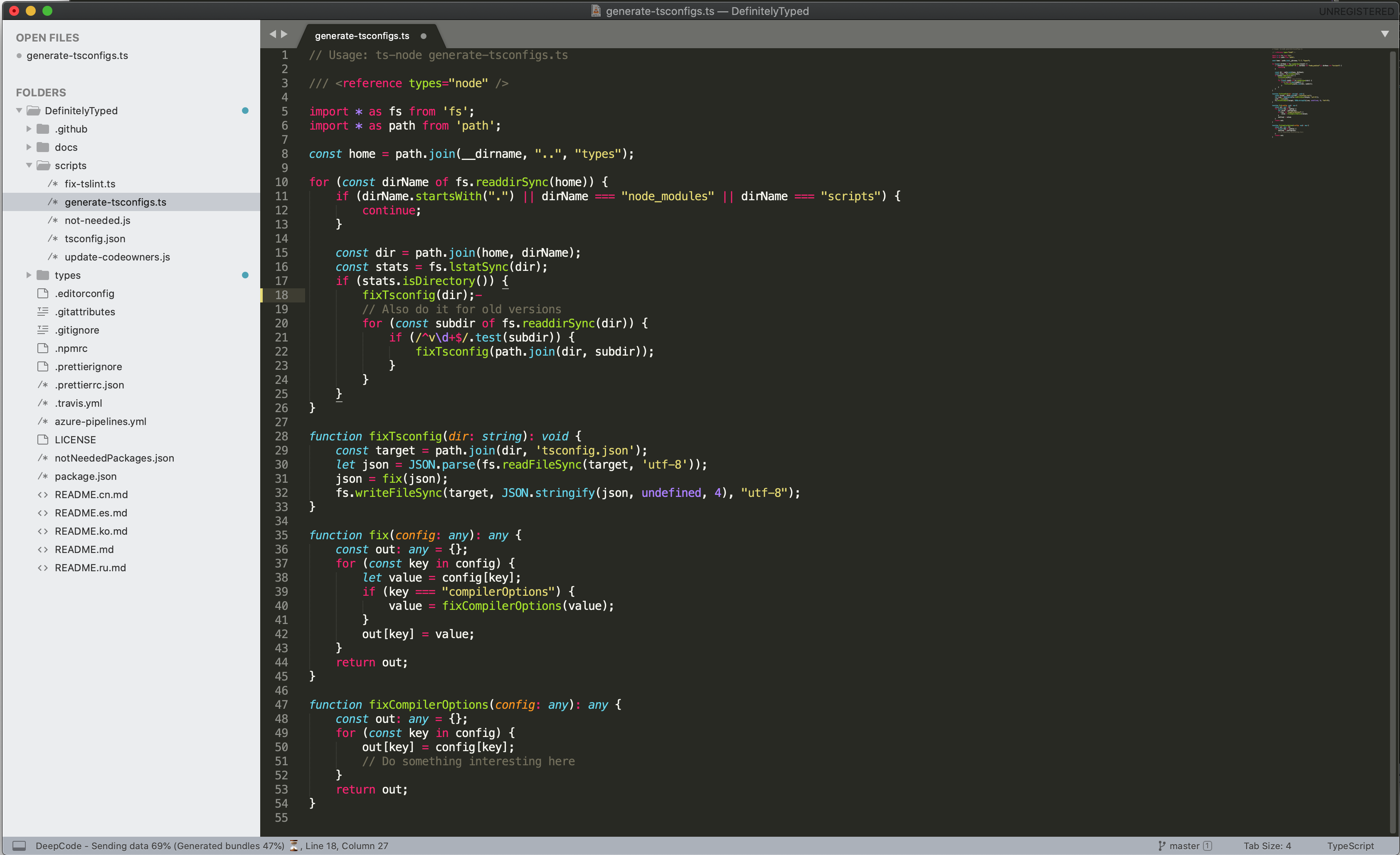This screenshot has width=1400, height=855.
Task: Click the code icon beside package.json
Action: pyautogui.click(x=43, y=477)
